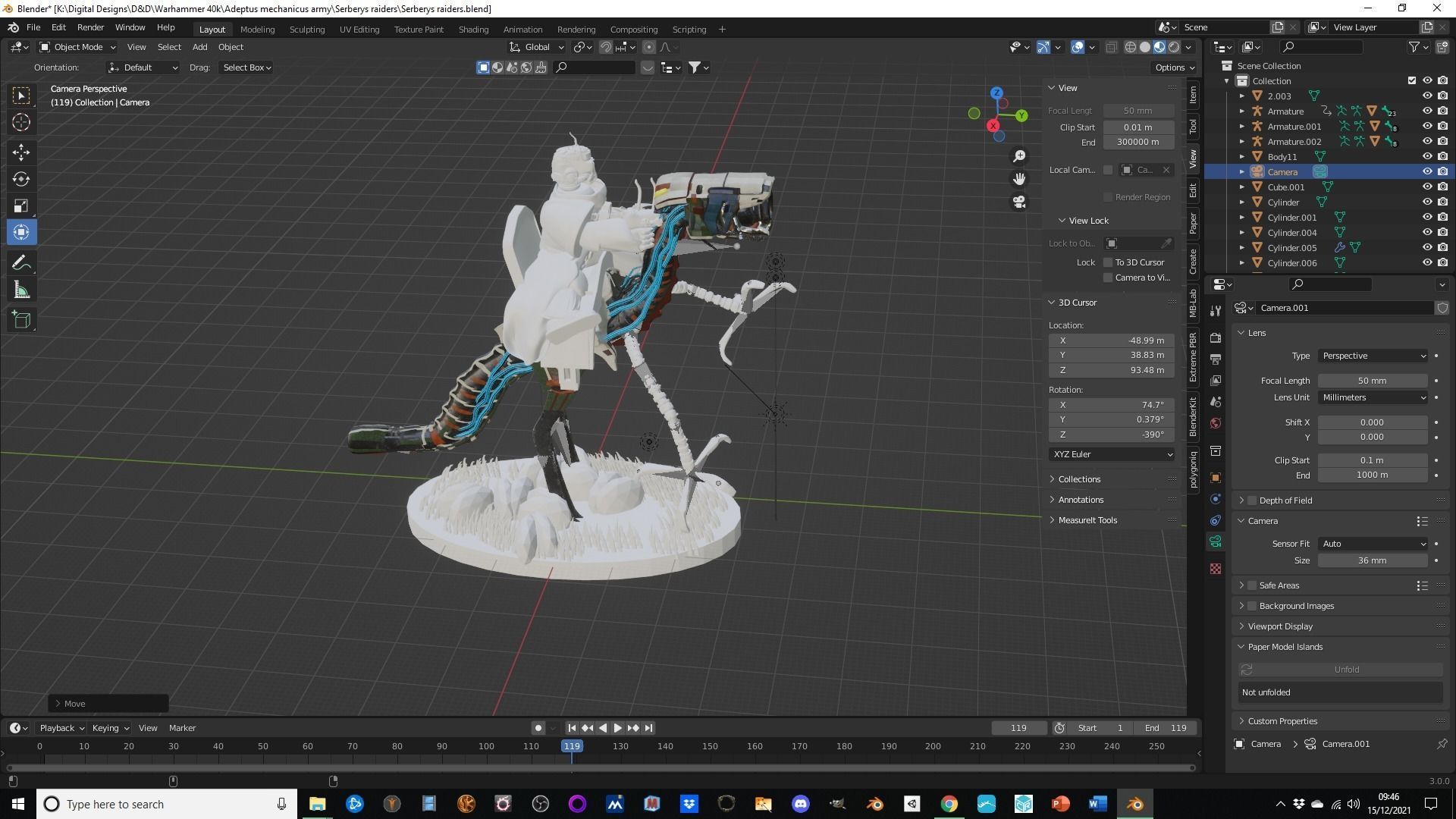Enable the Depth of Field checkbox

tap(1252, 500)
